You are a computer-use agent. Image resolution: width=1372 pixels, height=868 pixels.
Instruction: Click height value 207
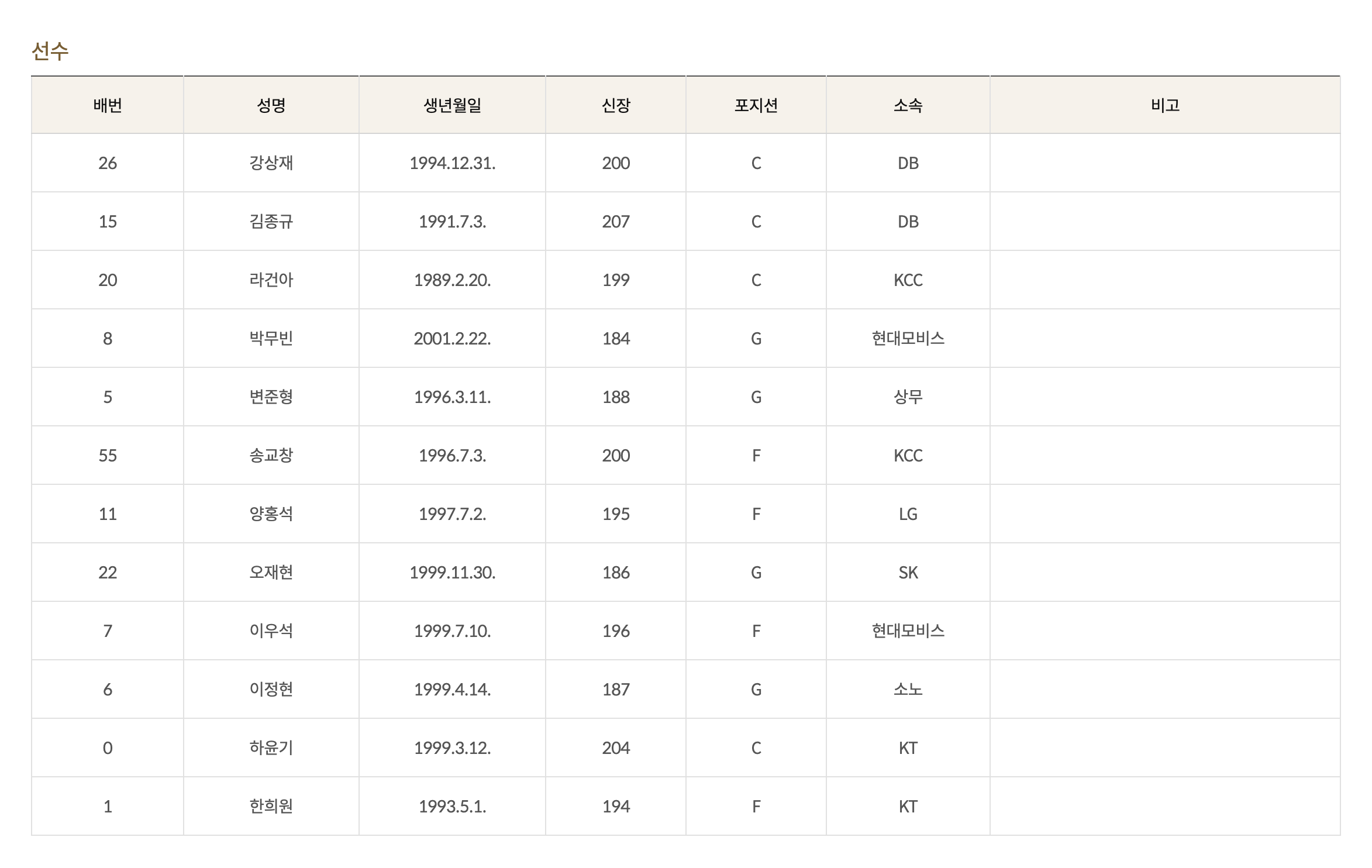tap(616, 222)
